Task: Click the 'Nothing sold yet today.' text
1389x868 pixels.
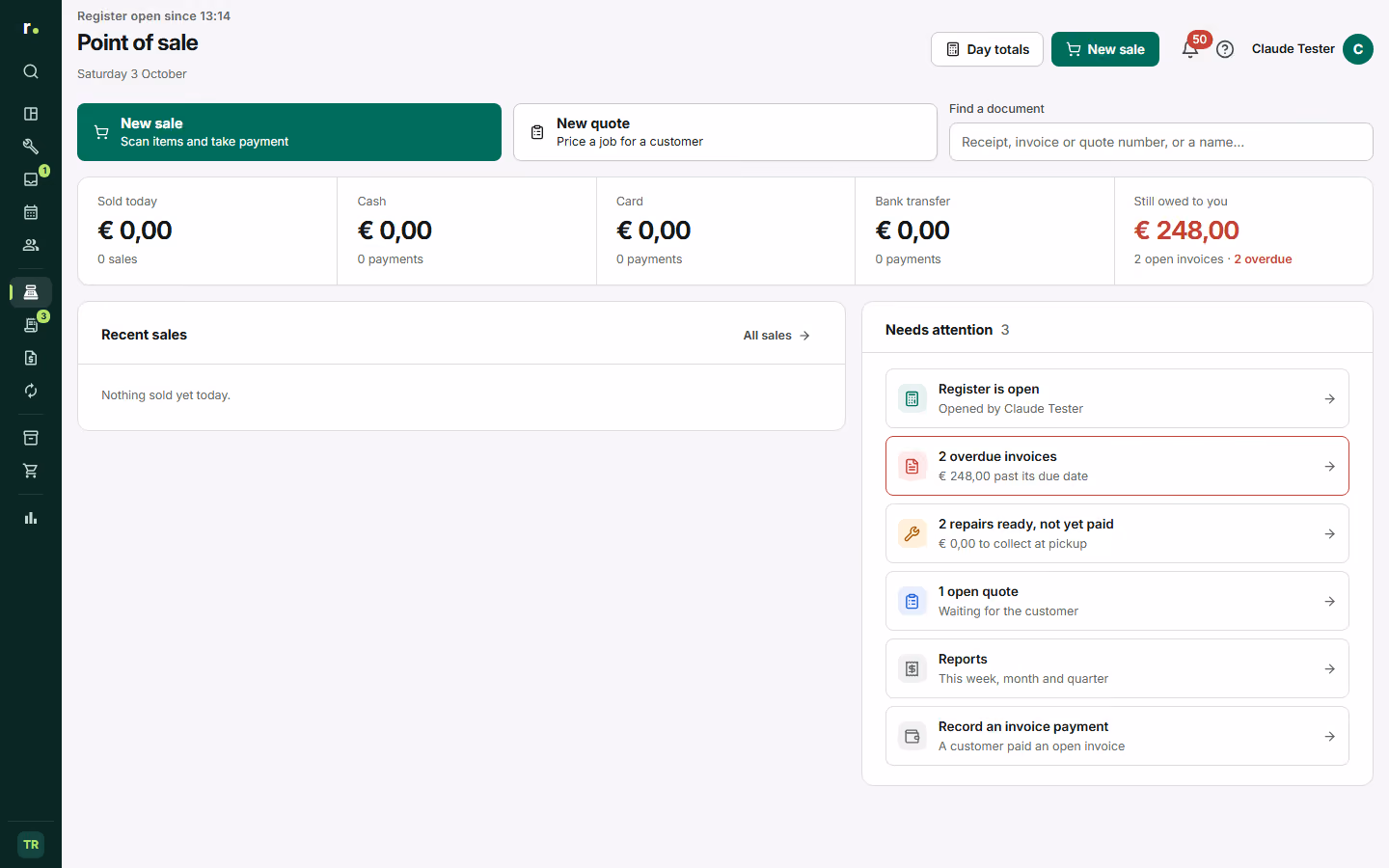Action: tap(166, 395)
